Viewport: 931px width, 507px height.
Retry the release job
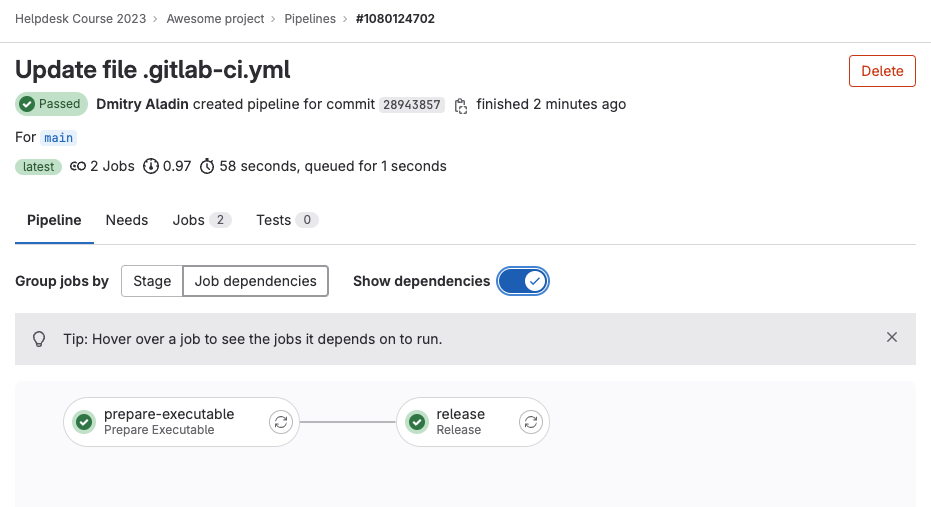pos(531,422)
